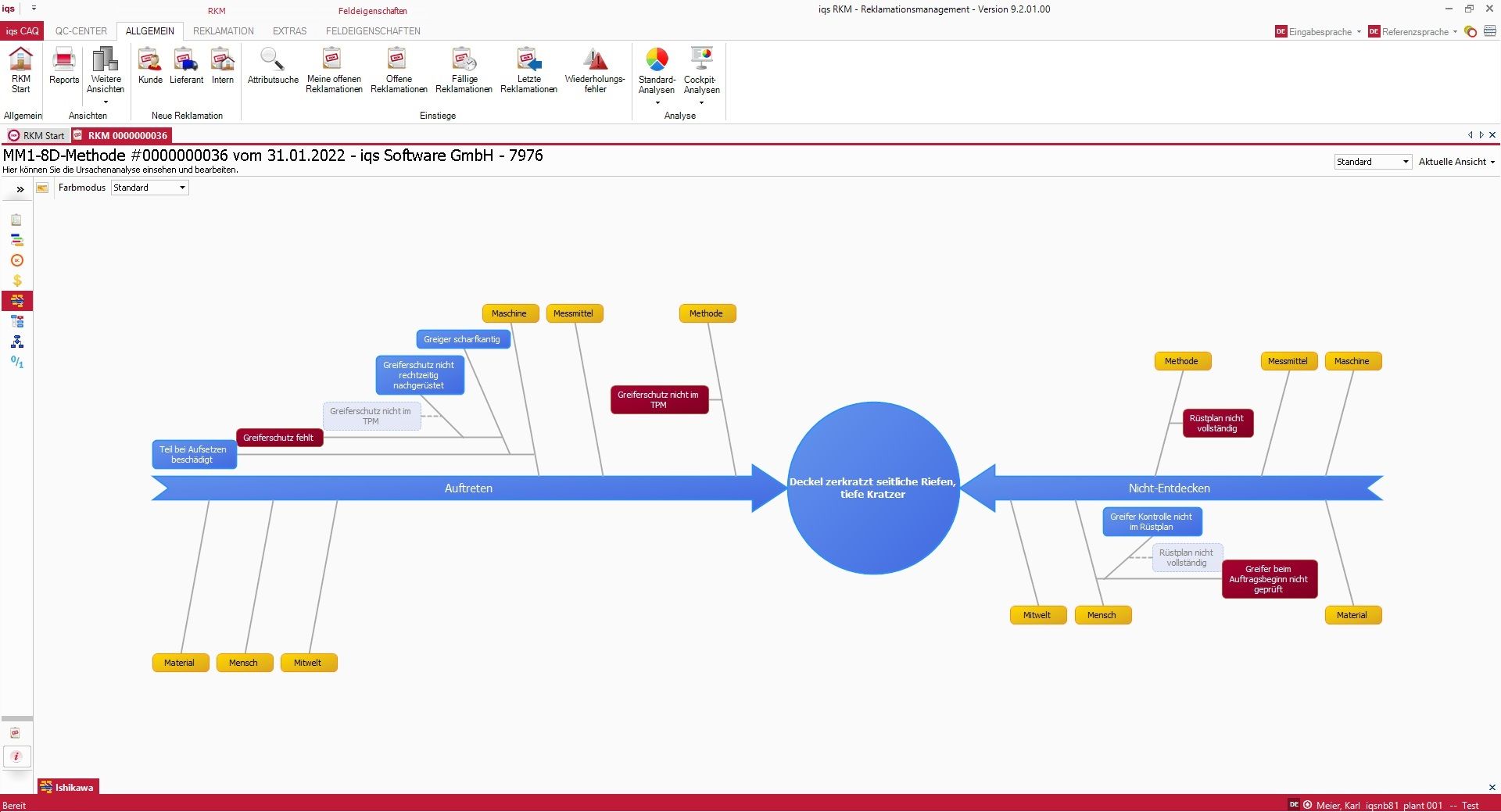Open Wiederholungsfehler analysis

point(596,69)
